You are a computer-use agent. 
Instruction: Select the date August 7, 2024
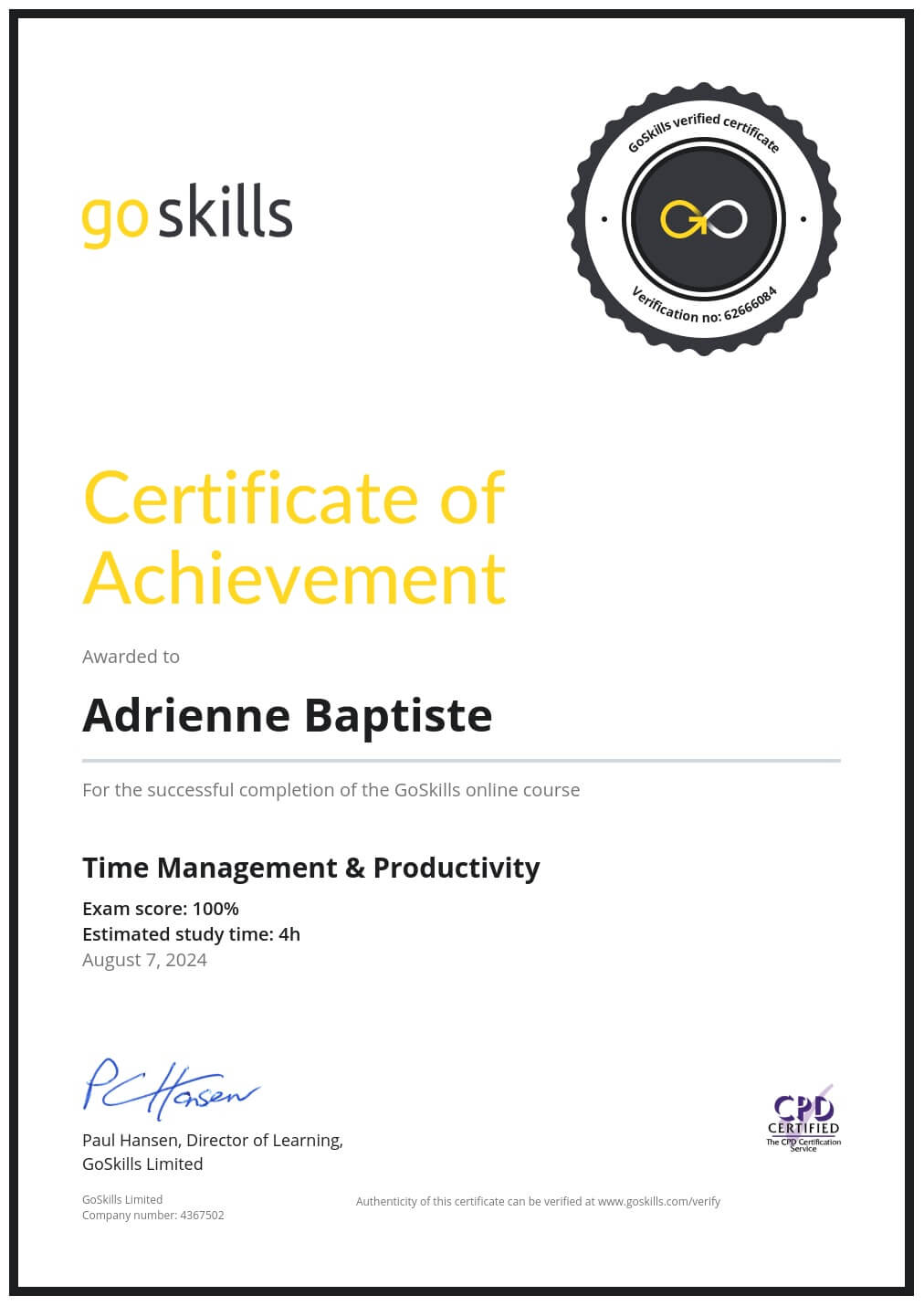coord(144,960)
